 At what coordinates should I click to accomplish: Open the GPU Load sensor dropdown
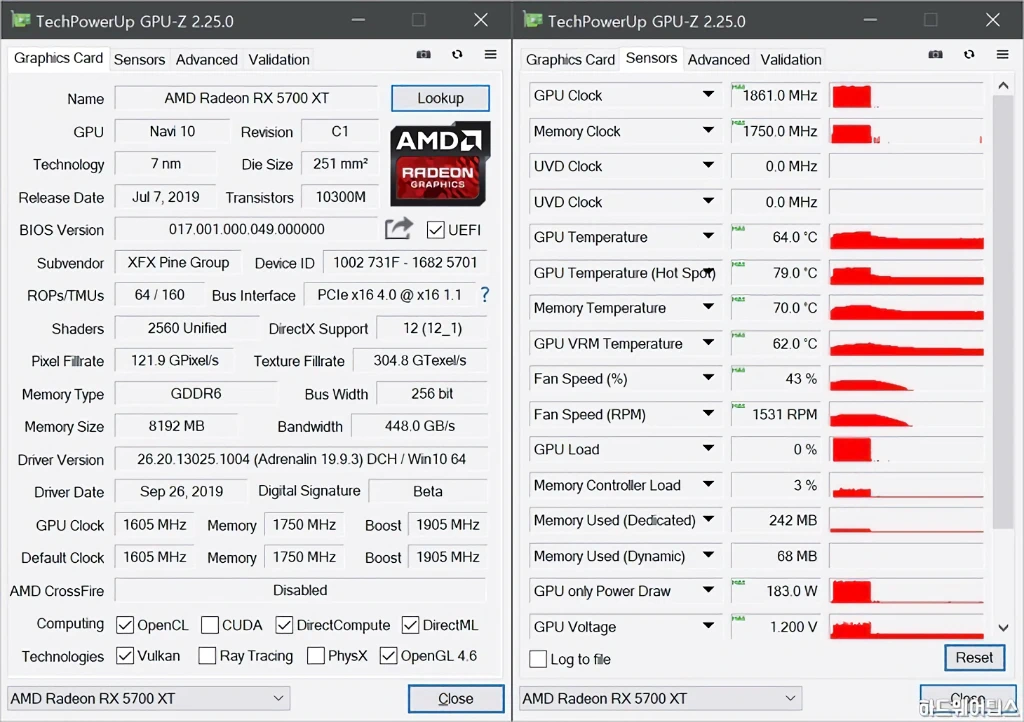point(708,448)
